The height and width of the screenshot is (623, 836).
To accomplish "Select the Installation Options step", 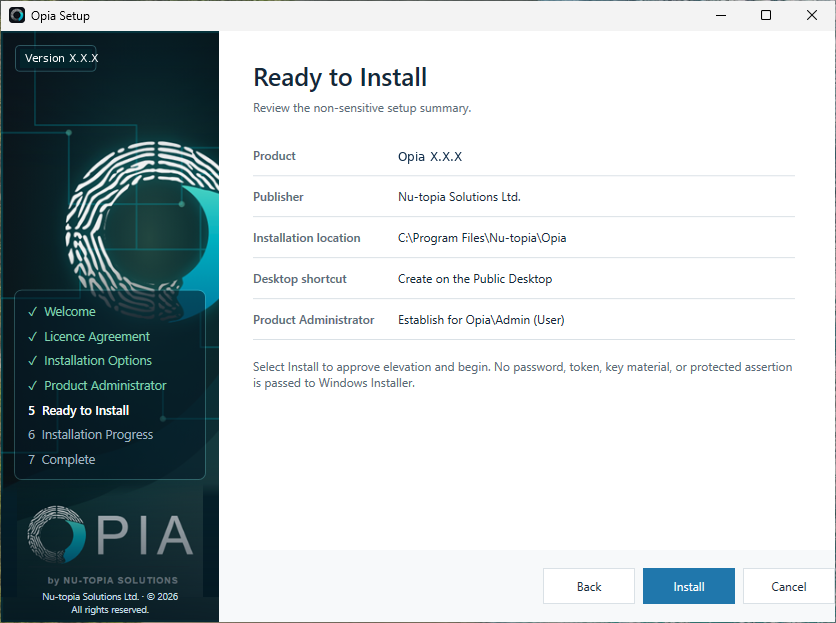I will pos(98,361).
